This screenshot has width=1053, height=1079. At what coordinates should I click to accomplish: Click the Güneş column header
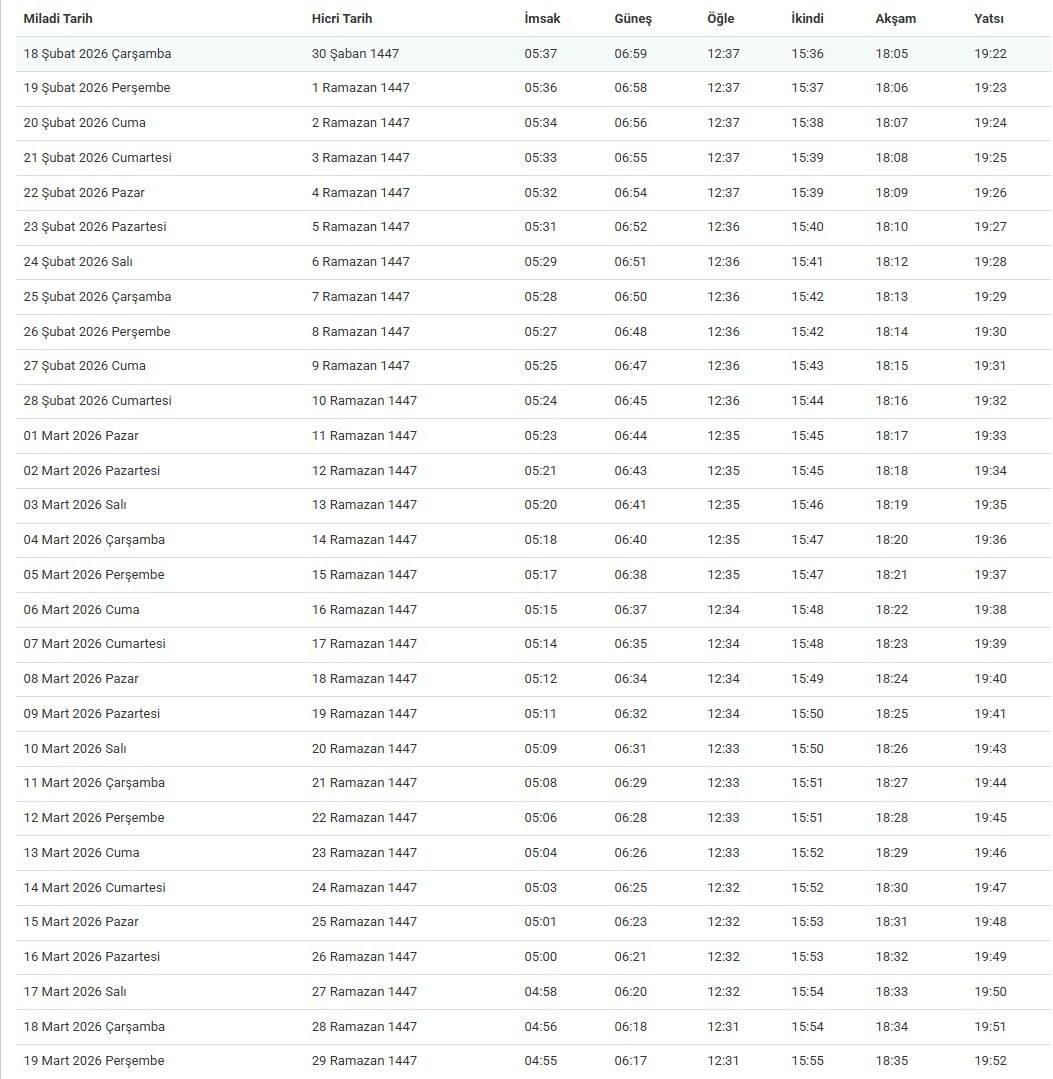pos(632,19)
